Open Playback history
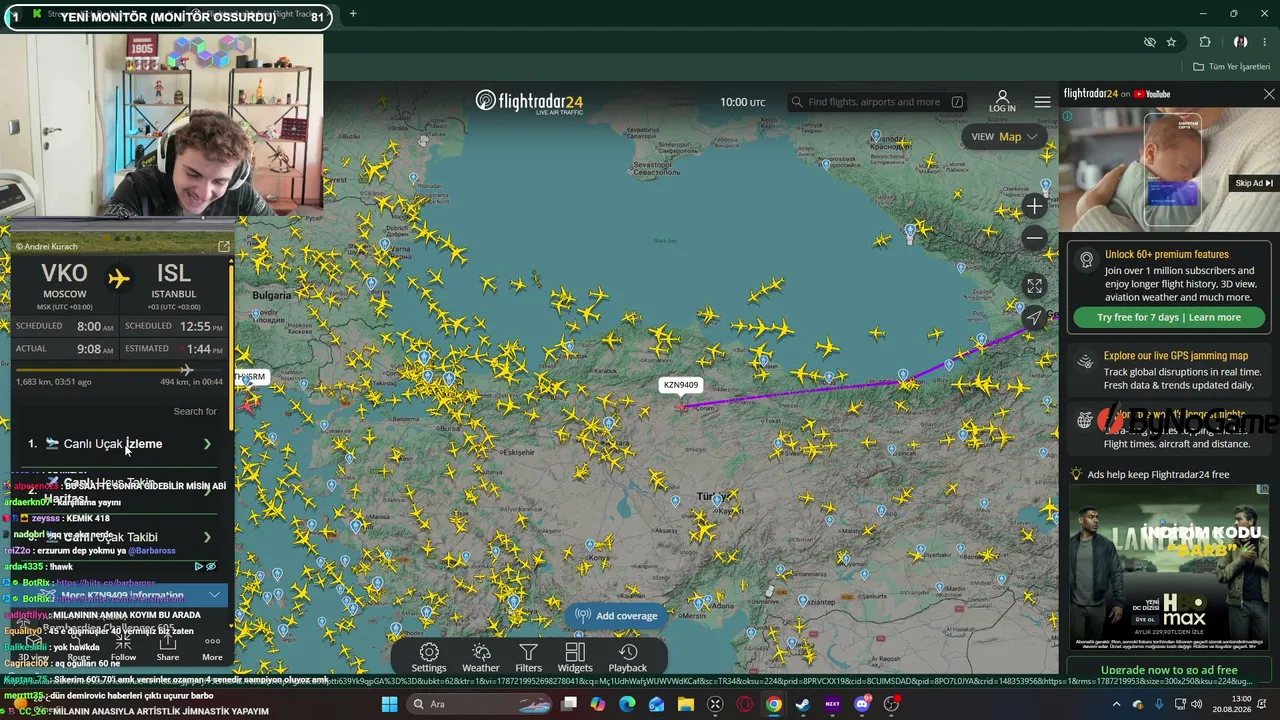Screen dimensions: 1280x720 pyautogui.click(x=628, y=658)
